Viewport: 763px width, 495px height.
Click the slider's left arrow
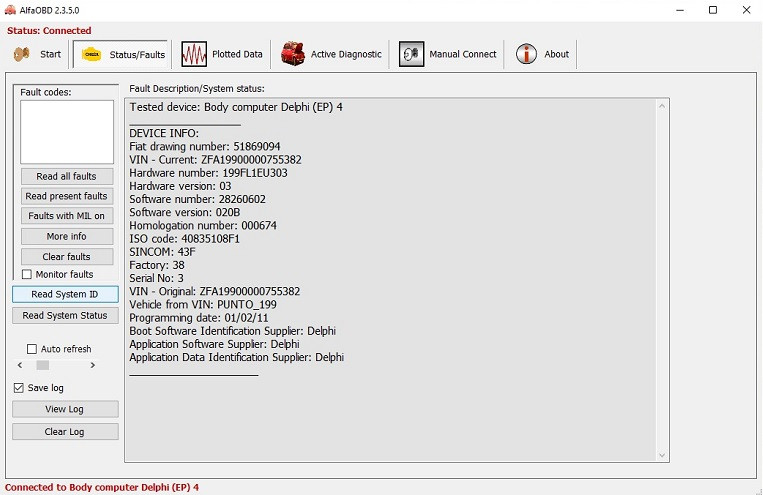[x=19, y=366]
